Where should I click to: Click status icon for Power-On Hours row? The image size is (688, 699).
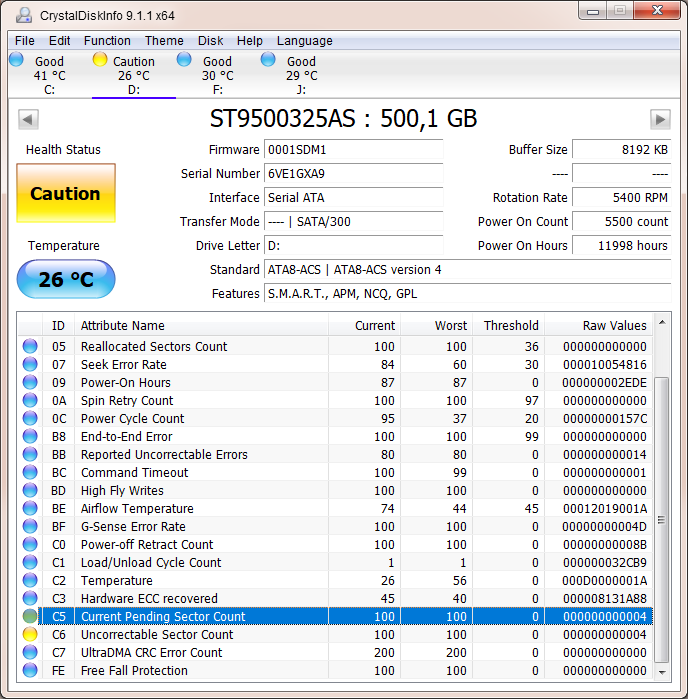(x=30, y=382)
